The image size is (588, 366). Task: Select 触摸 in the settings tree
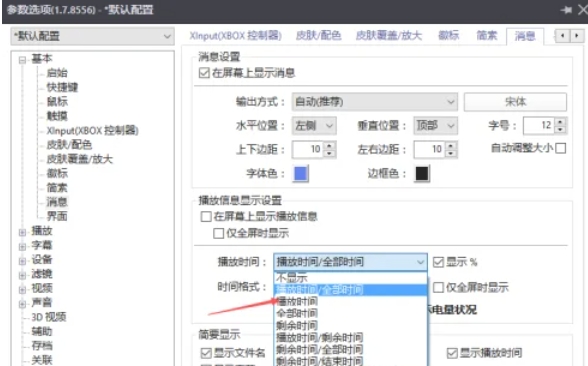click(x=57, y=116)
